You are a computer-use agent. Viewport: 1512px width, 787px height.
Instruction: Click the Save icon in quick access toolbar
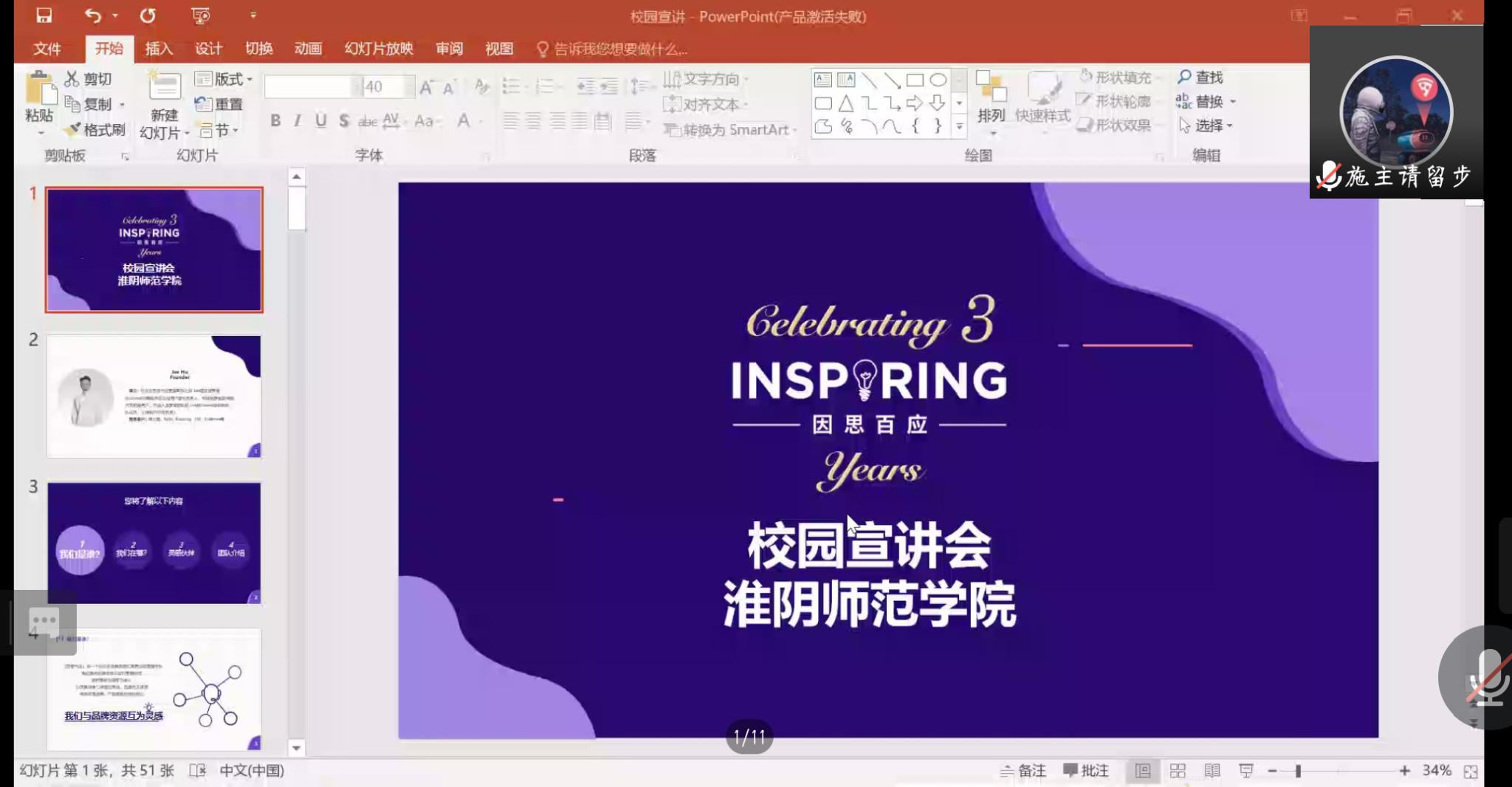click(44, 16)
